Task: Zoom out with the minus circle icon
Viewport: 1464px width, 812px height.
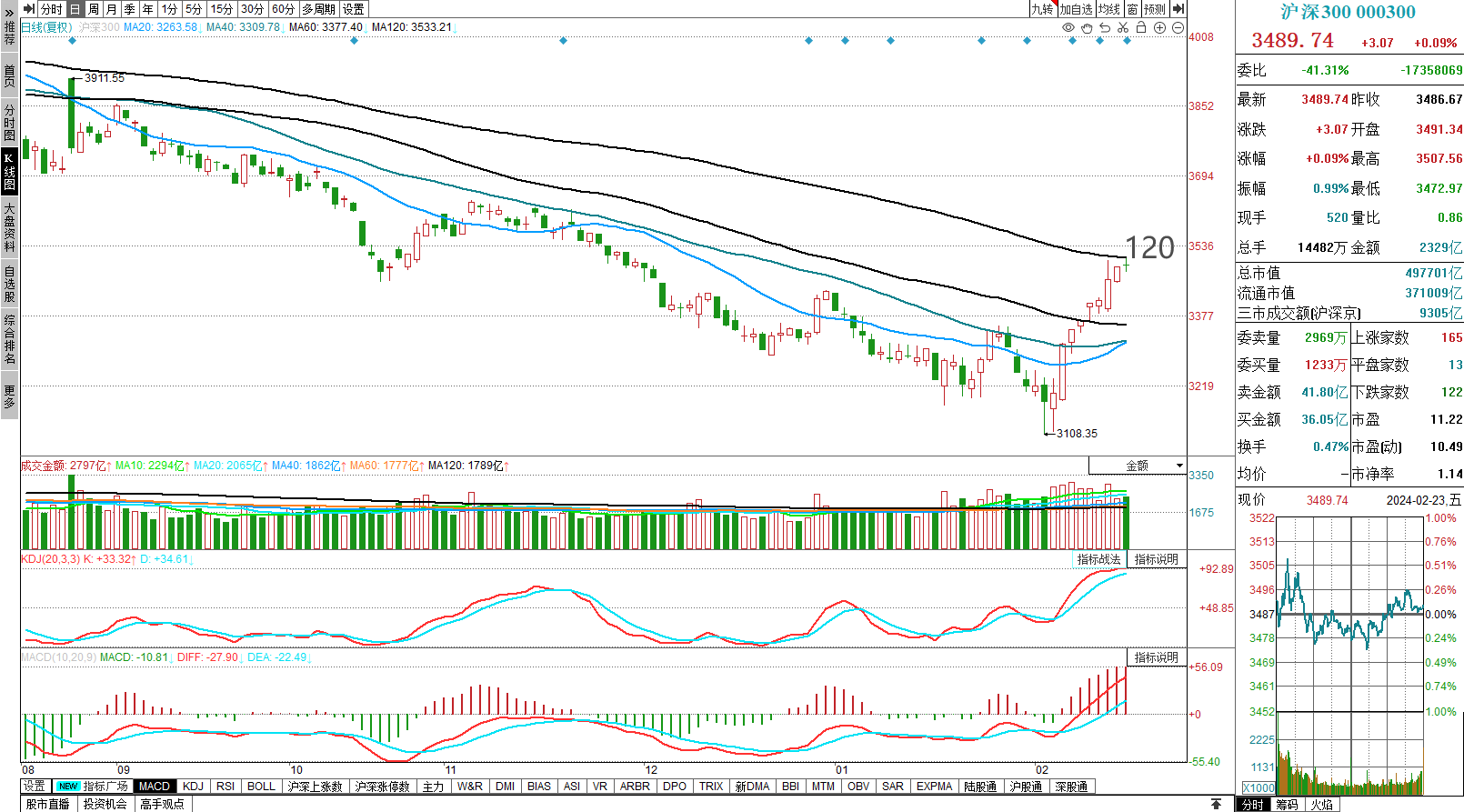Action: 1178,27
